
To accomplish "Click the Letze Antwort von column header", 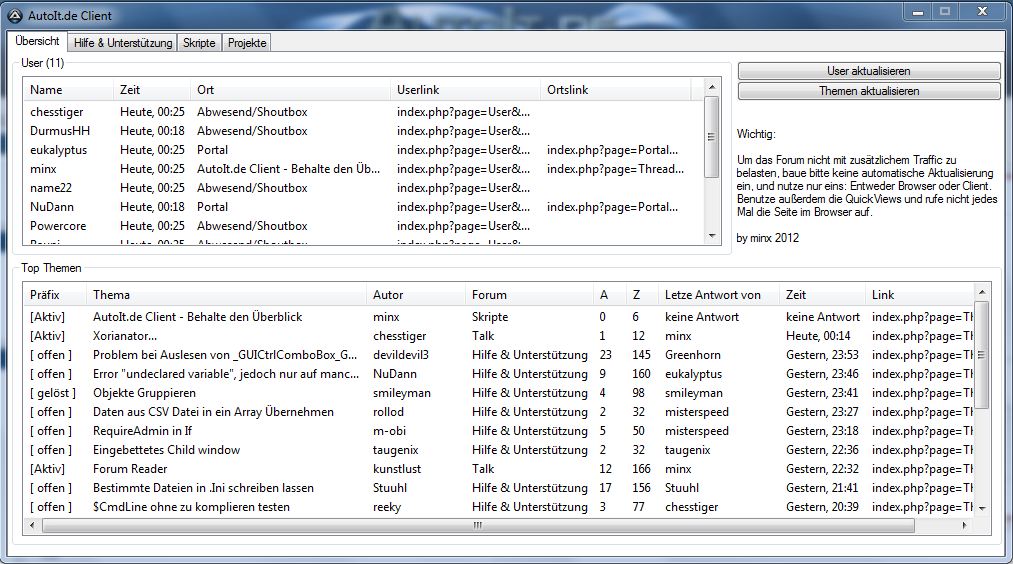I will pos(712,295).
